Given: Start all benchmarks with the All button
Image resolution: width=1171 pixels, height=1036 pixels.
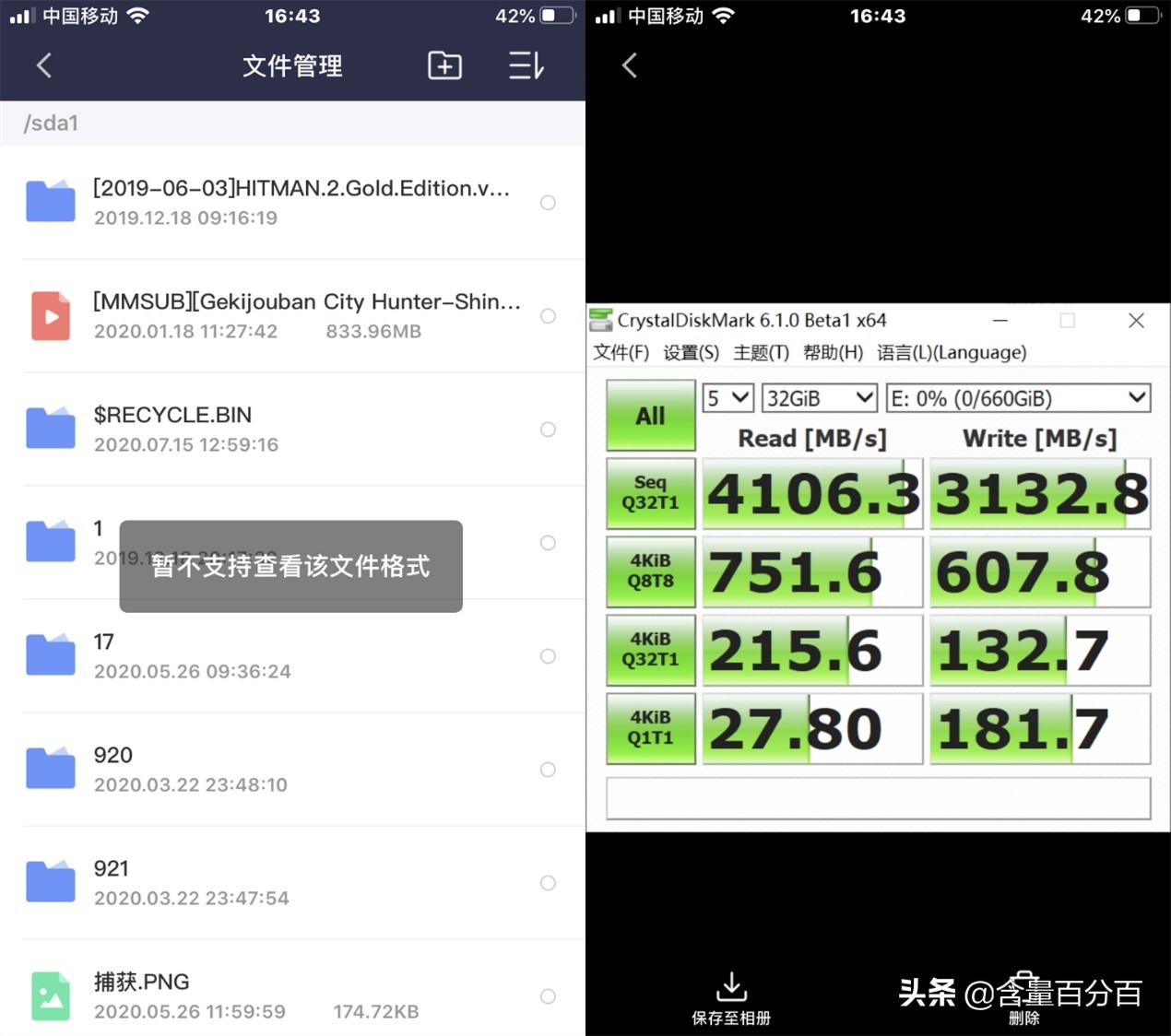Looking at the screenshot, I should coord(649,415).
